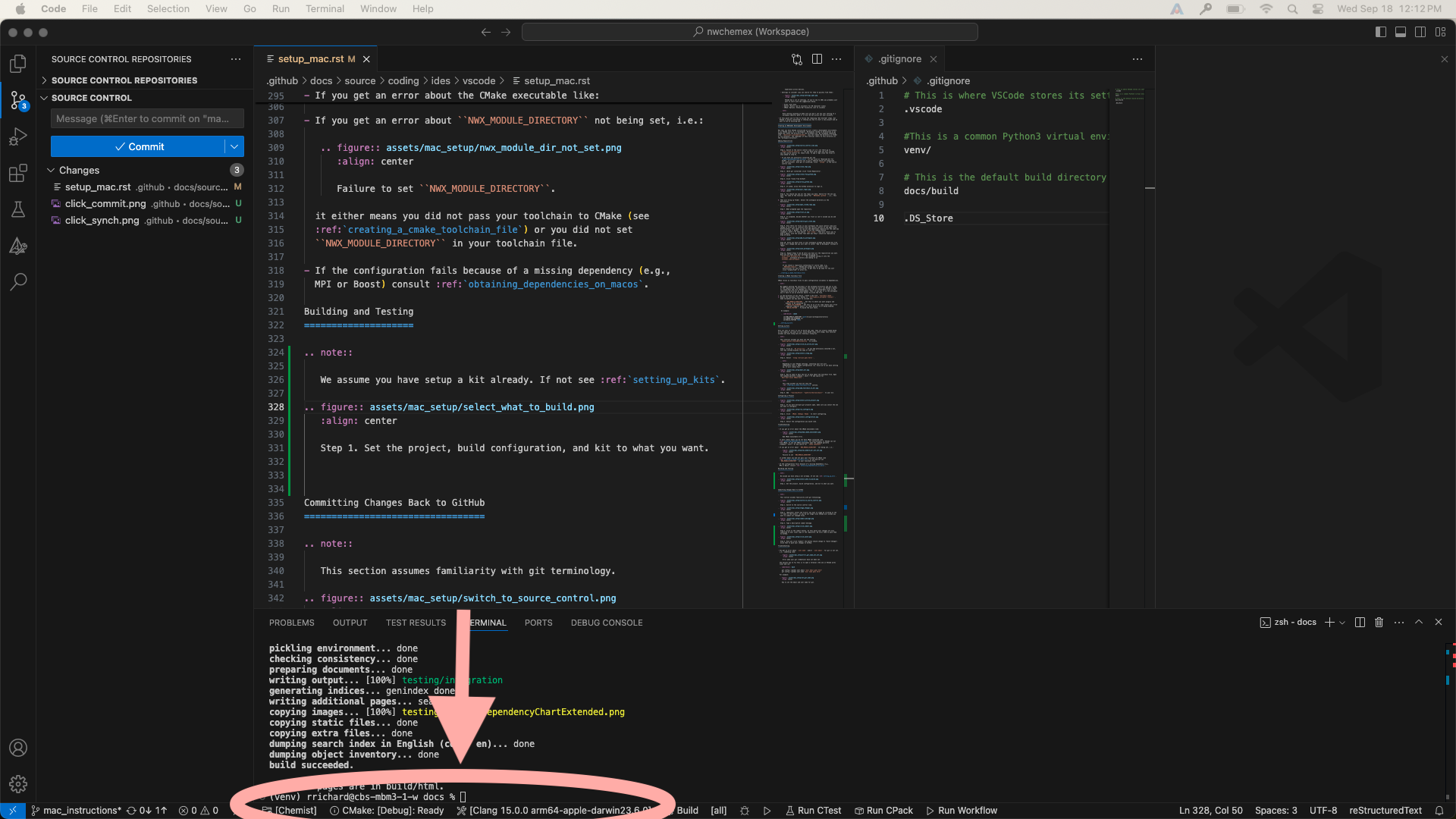Launch target with status bar play icon

click(x=767, y=811)
